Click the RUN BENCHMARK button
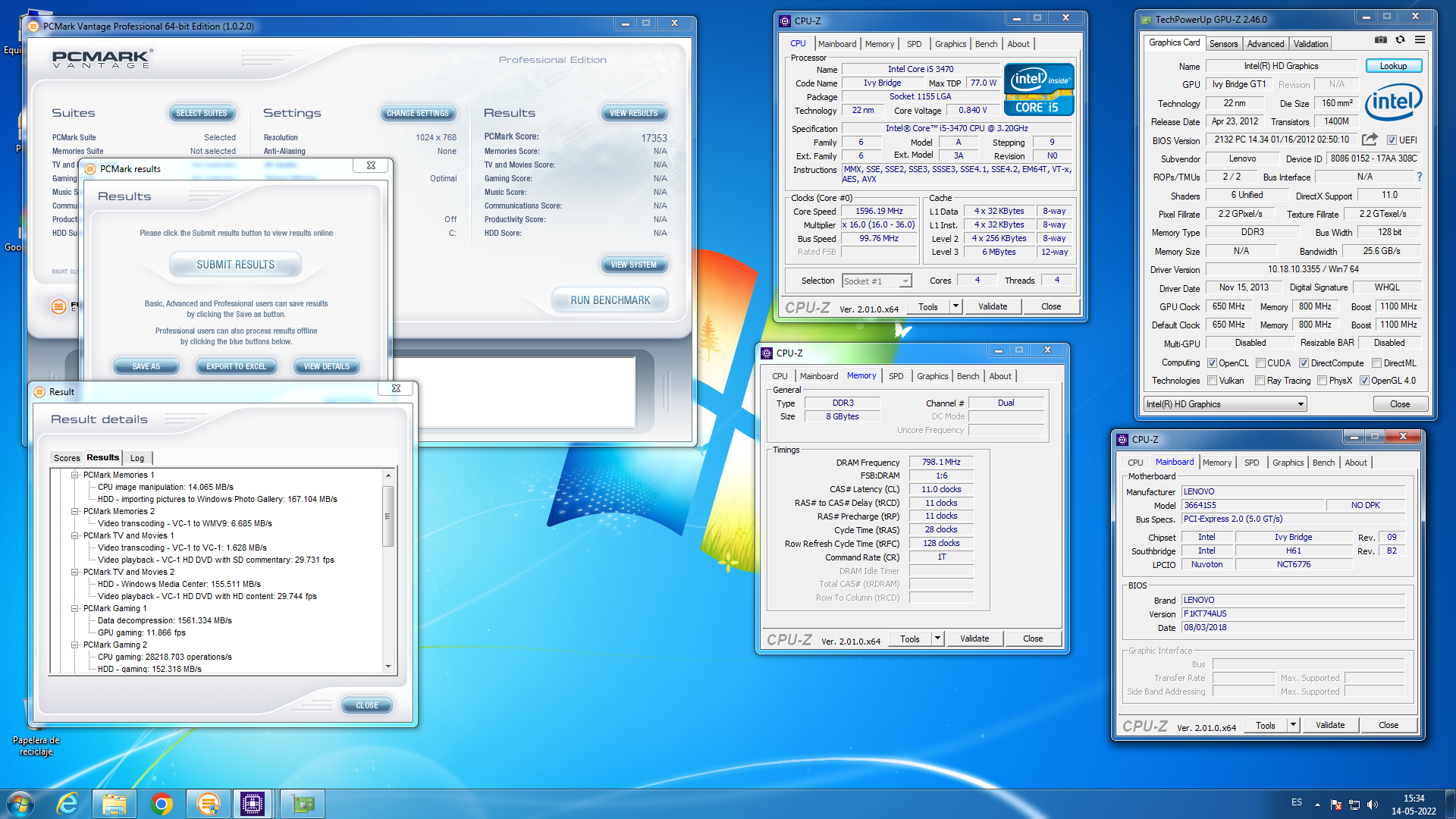1456x819 pixels. [x=610, y=300]
